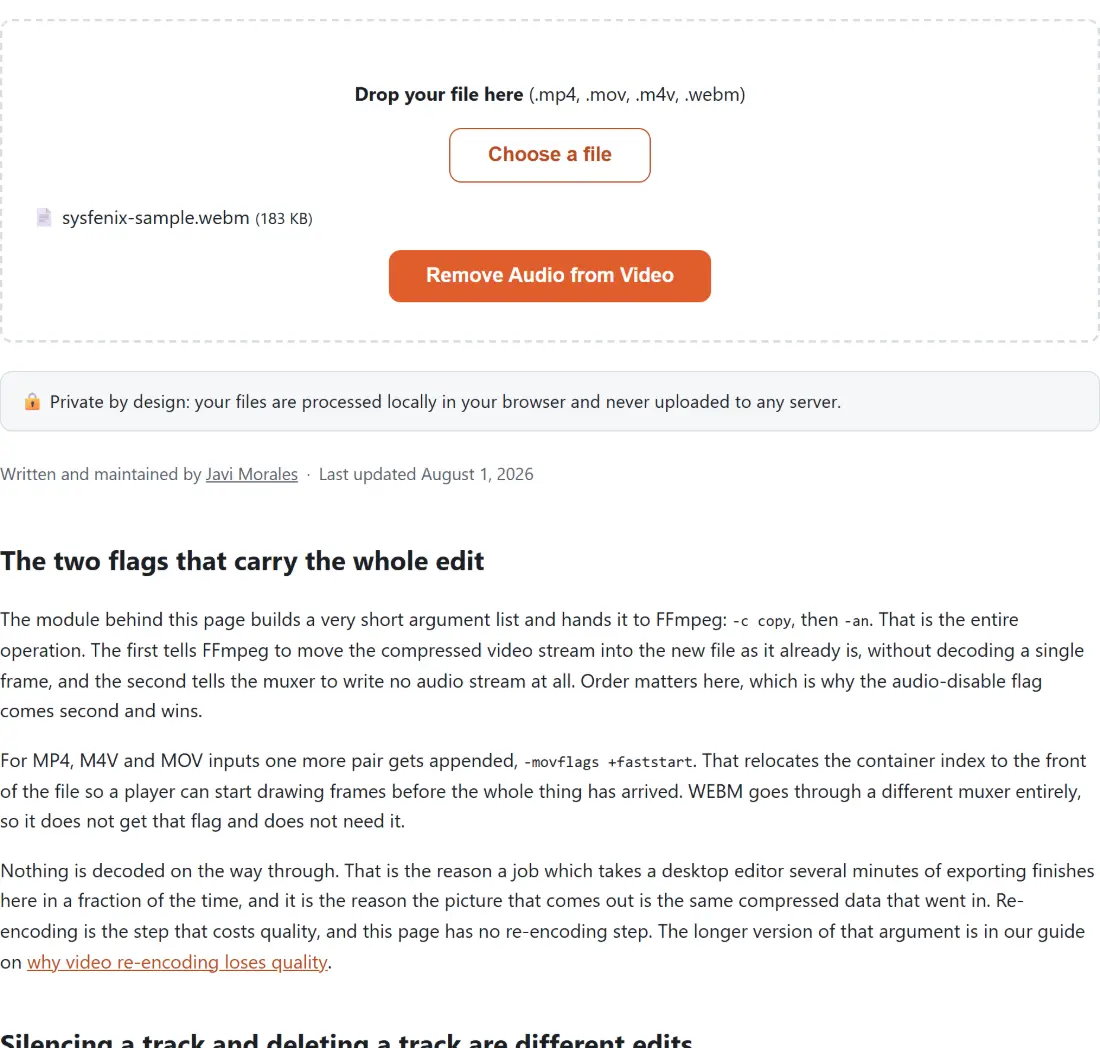The image size is (1100, 1048).
Task: Open the Javi Morales author link
Action: pyautogui.click(x=252, y=474)
